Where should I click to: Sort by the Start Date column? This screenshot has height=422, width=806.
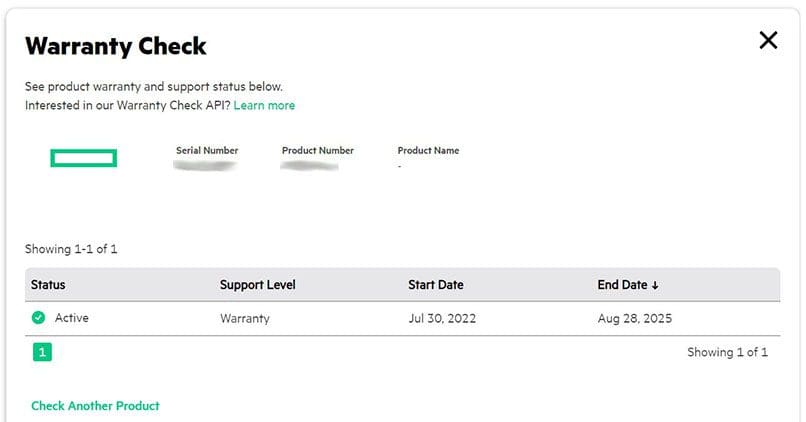[x=436, y=285]
